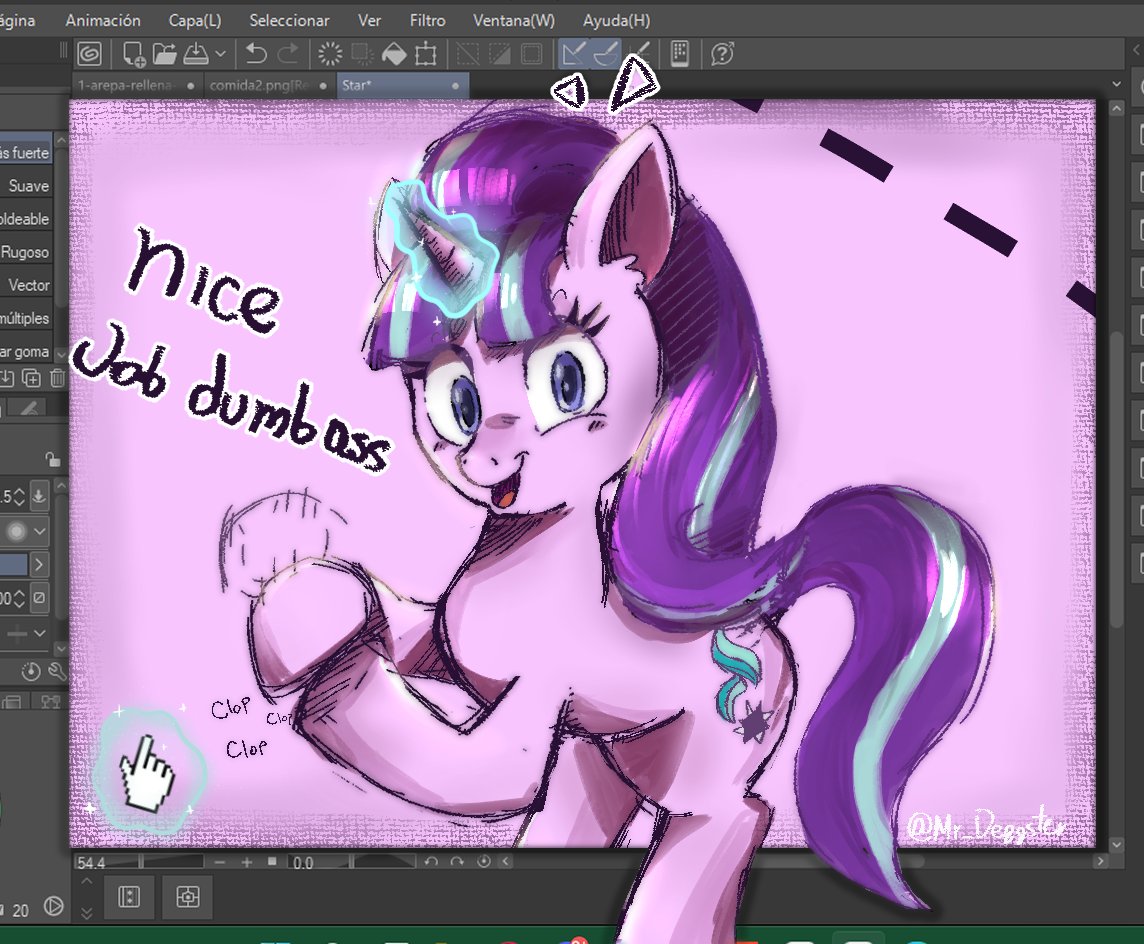
Task: Select the Star* document tab
Action: click(x=403, y=85)
